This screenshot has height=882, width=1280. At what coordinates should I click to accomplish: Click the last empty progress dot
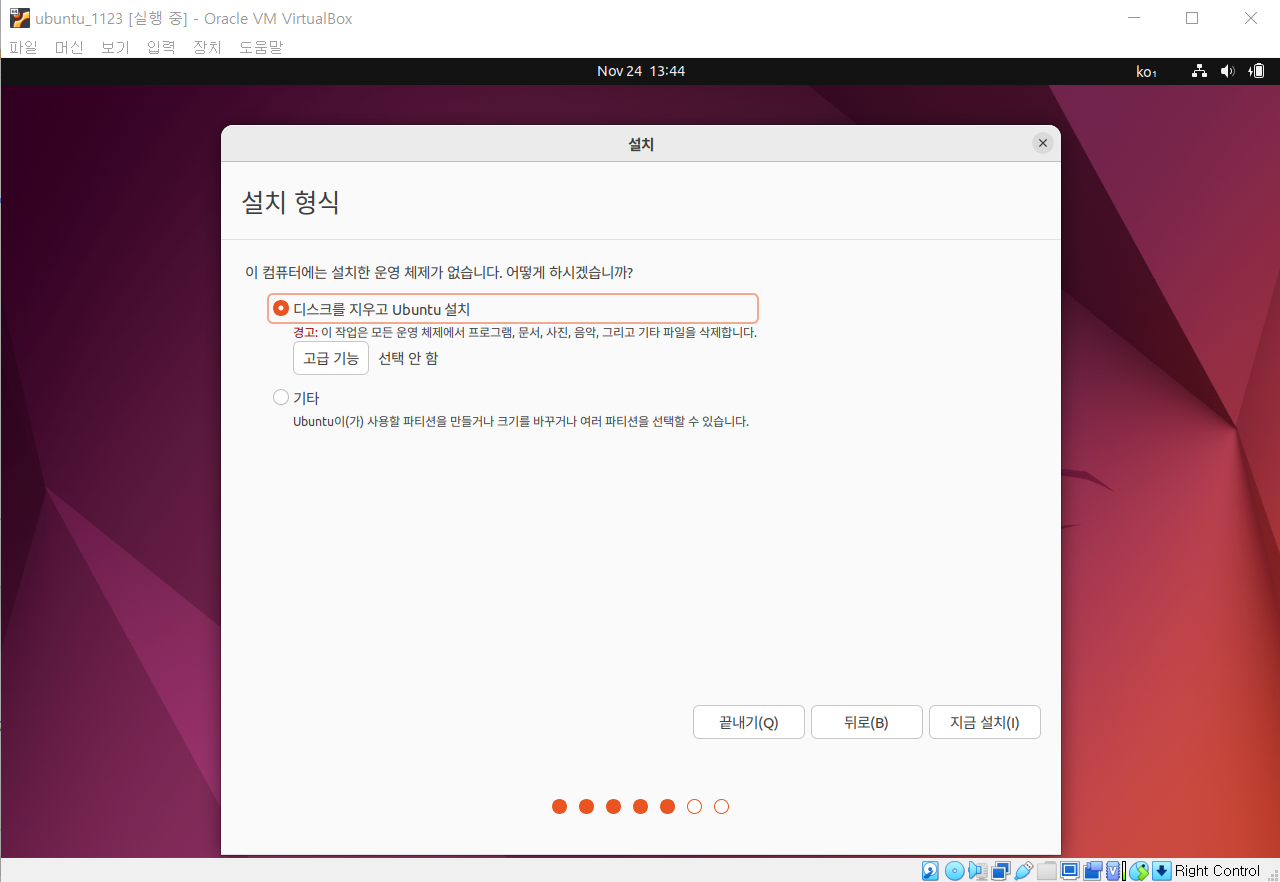click(x=721, y=806)
